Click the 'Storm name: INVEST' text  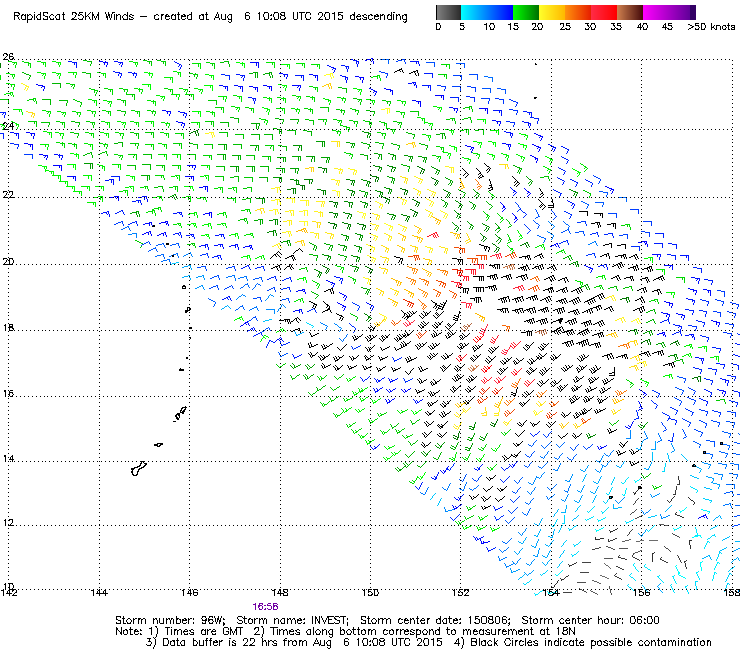(292, 620)
